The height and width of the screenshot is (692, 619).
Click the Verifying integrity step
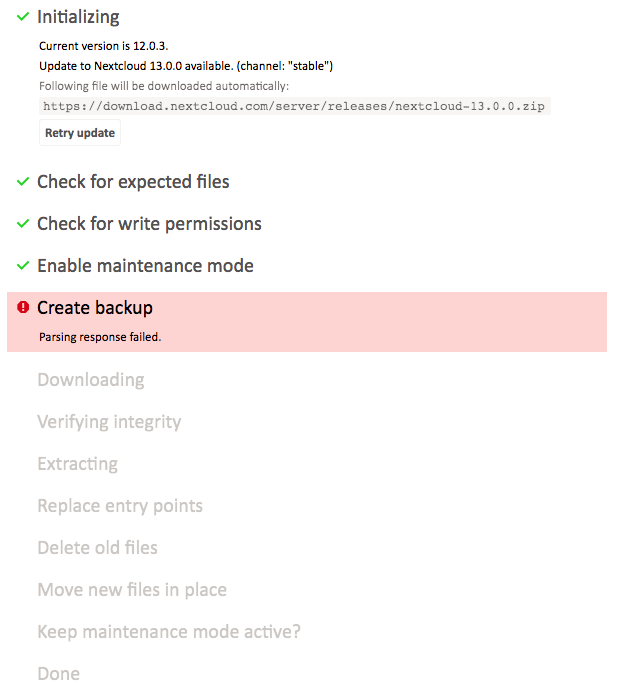click(x=109, y=422)
